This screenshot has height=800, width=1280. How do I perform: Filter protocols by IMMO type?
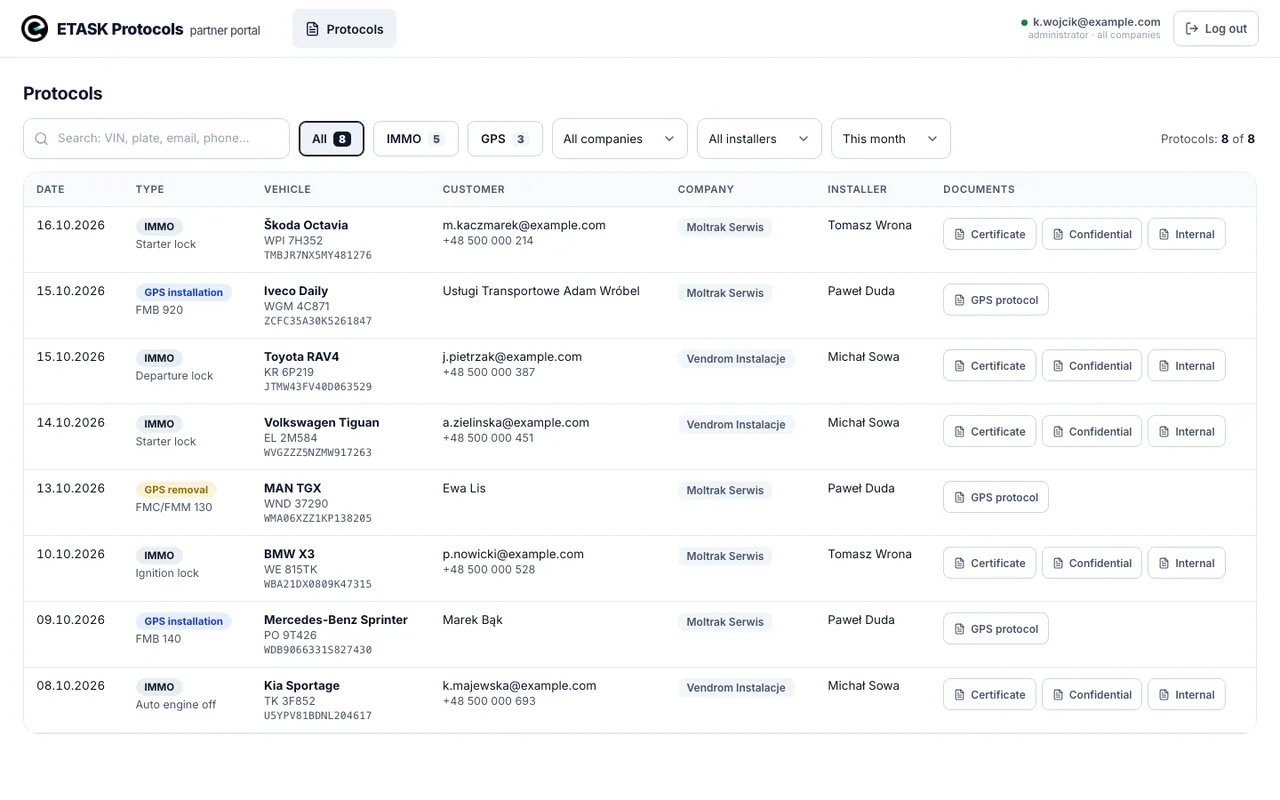pos(416,139)
